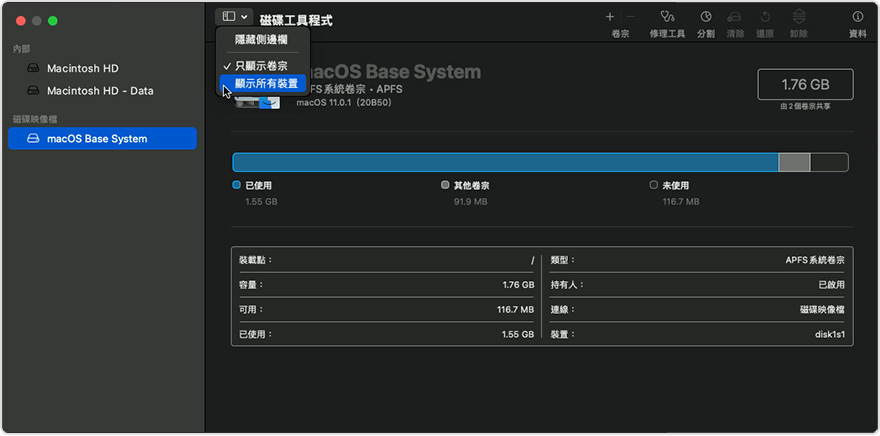Click the 磁碟映像檔 sidebar section header
880x436 pixels.
point(35,120)
